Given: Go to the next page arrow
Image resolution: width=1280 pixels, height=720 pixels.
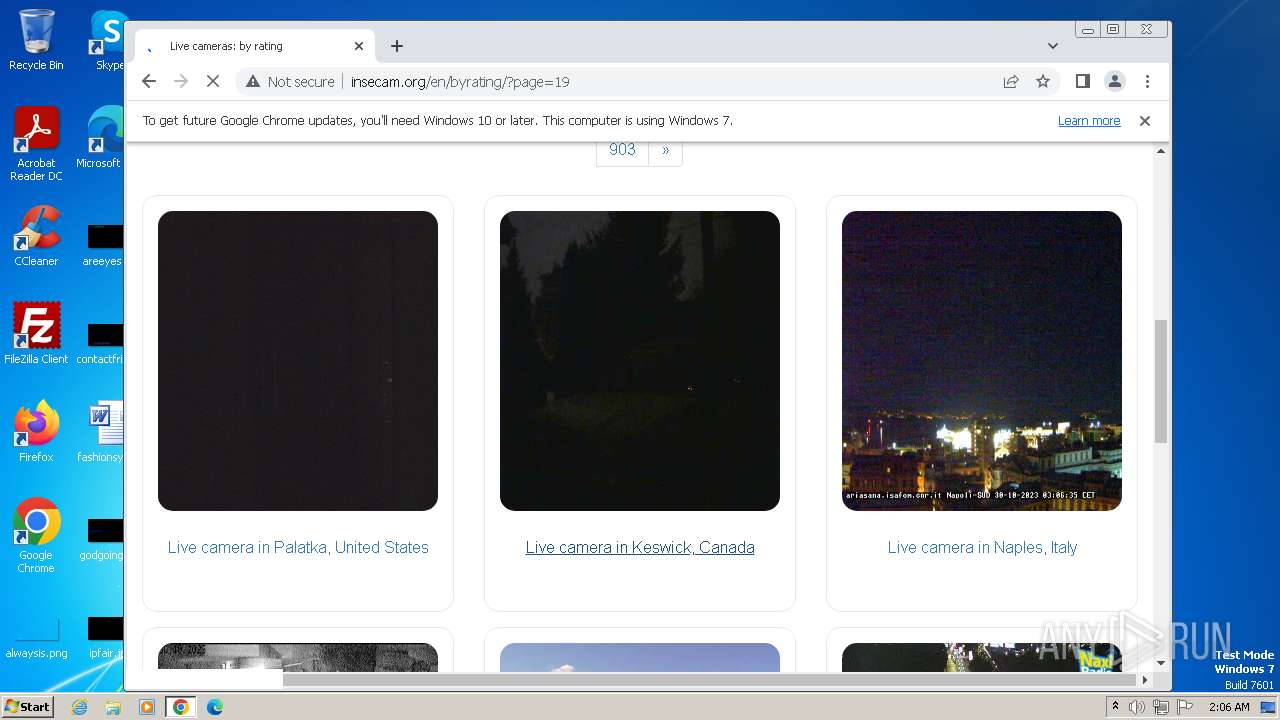Looking at the screenshot, I should coord(666,150).
